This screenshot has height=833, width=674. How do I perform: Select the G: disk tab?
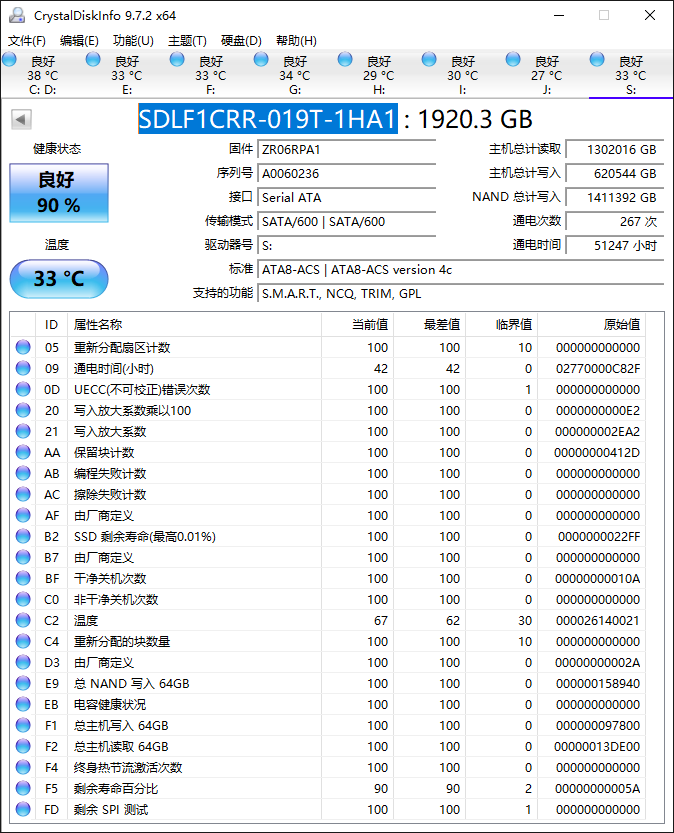pos(294,75)
